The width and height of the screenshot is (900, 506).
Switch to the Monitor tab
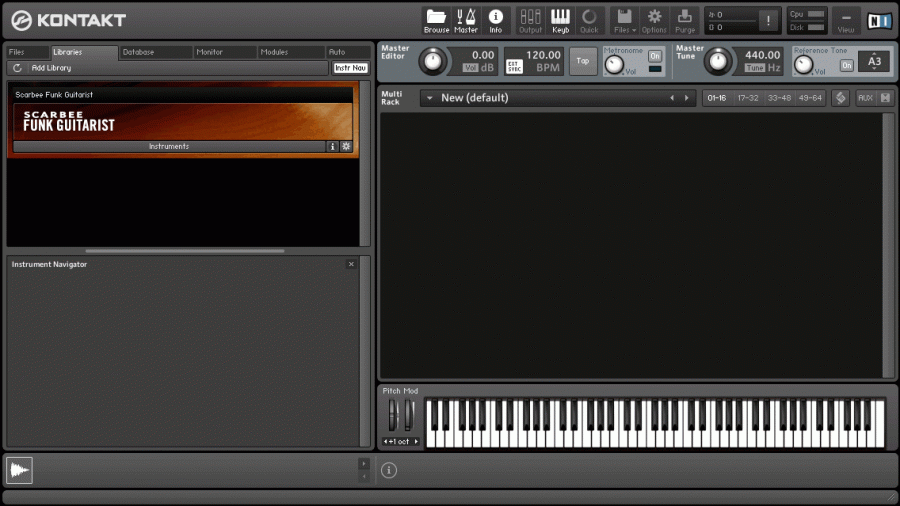(224, 52)
